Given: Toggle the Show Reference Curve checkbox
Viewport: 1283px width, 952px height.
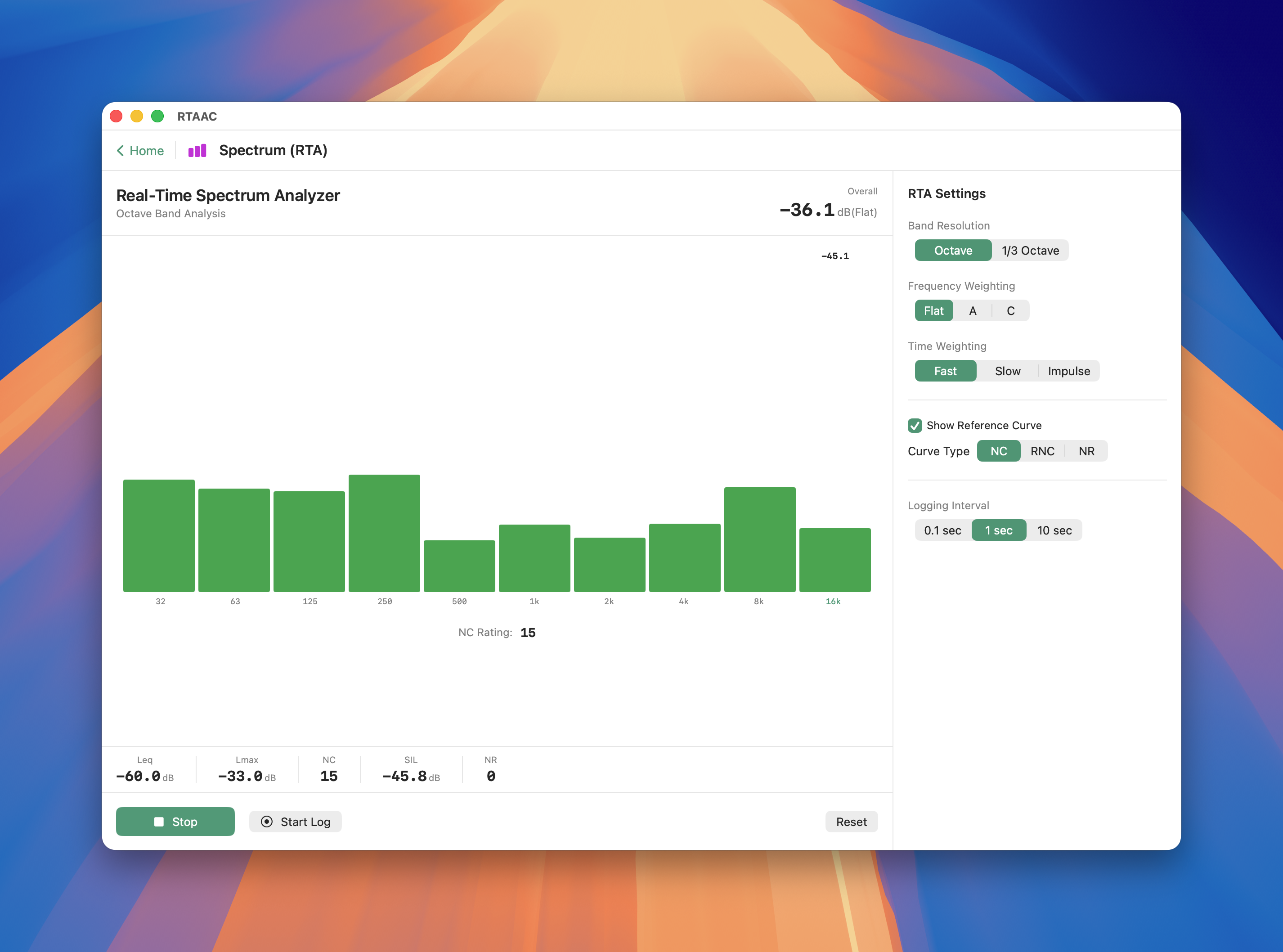Looking at the screenshot, I should pyautogui.click(x=915, y=425).
